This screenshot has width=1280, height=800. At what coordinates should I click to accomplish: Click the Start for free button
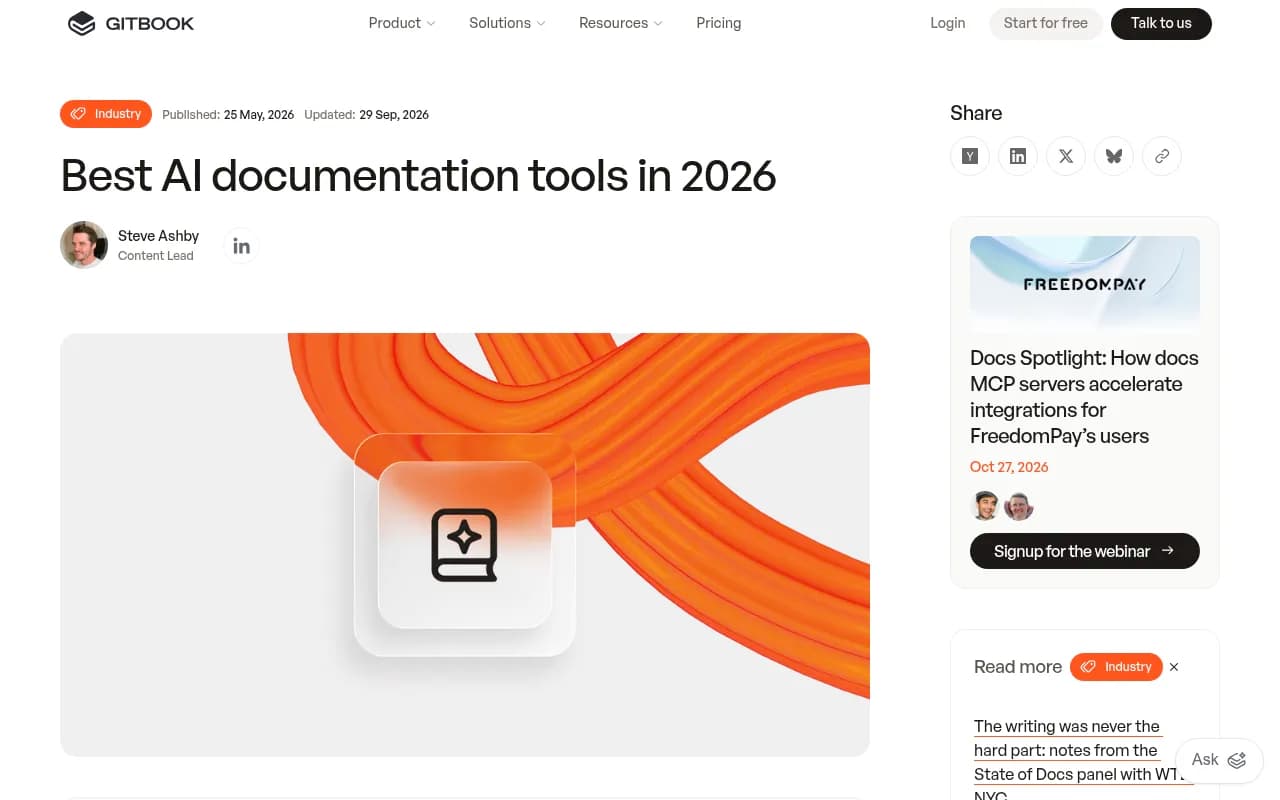point(1045,23)
